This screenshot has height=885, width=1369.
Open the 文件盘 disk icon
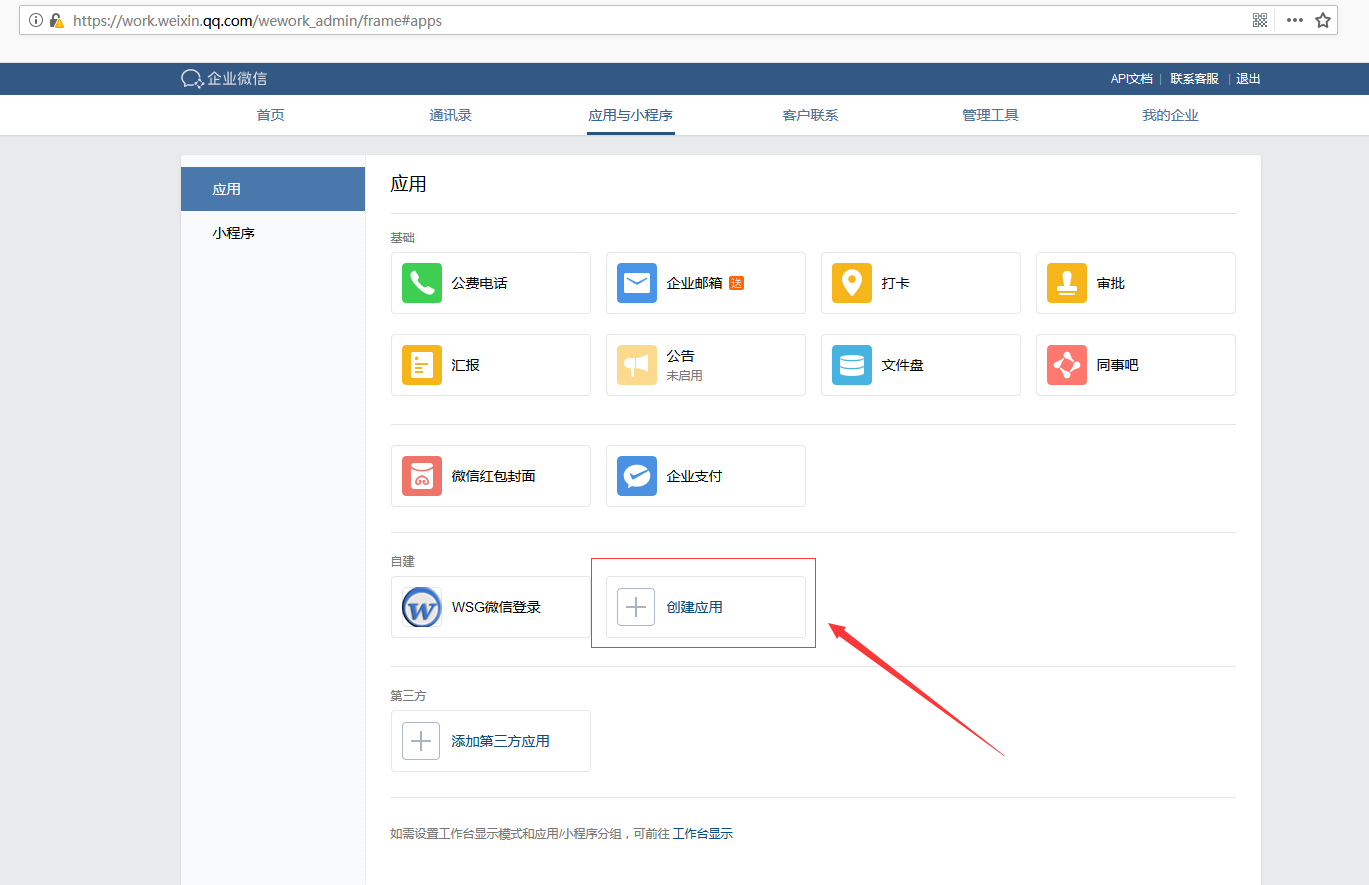[x=852, y=365]
